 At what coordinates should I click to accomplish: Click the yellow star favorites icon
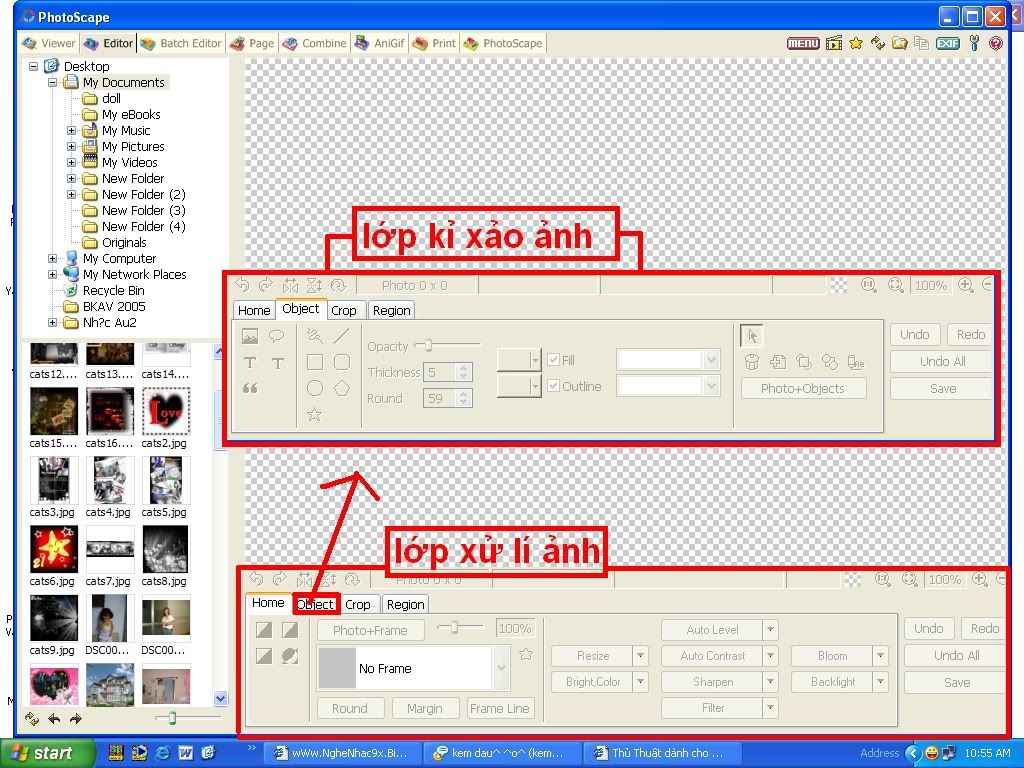[x=856, y=43]
